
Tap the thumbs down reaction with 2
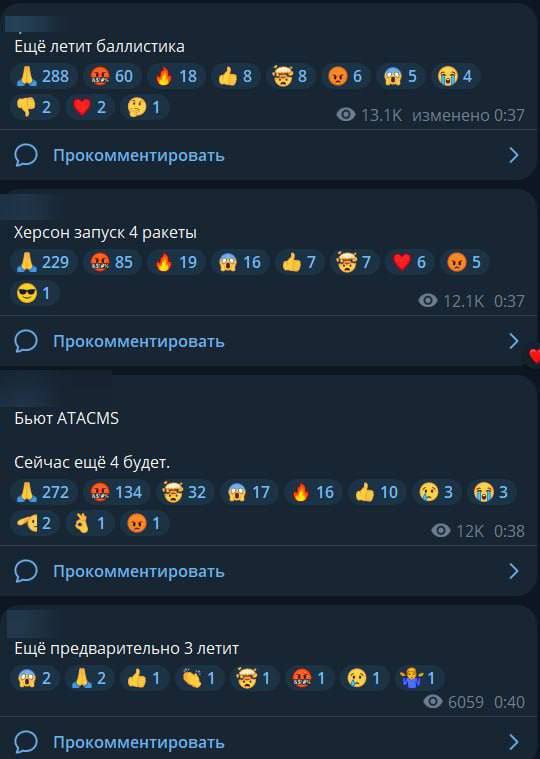coord(34,107)
